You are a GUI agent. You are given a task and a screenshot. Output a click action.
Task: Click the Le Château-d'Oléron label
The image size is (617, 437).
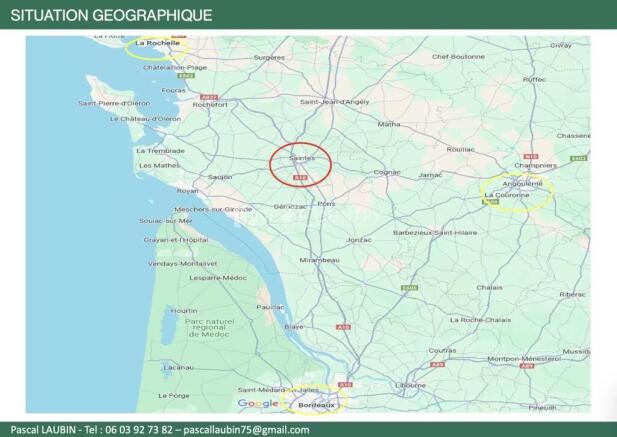[x=146, y=119]
